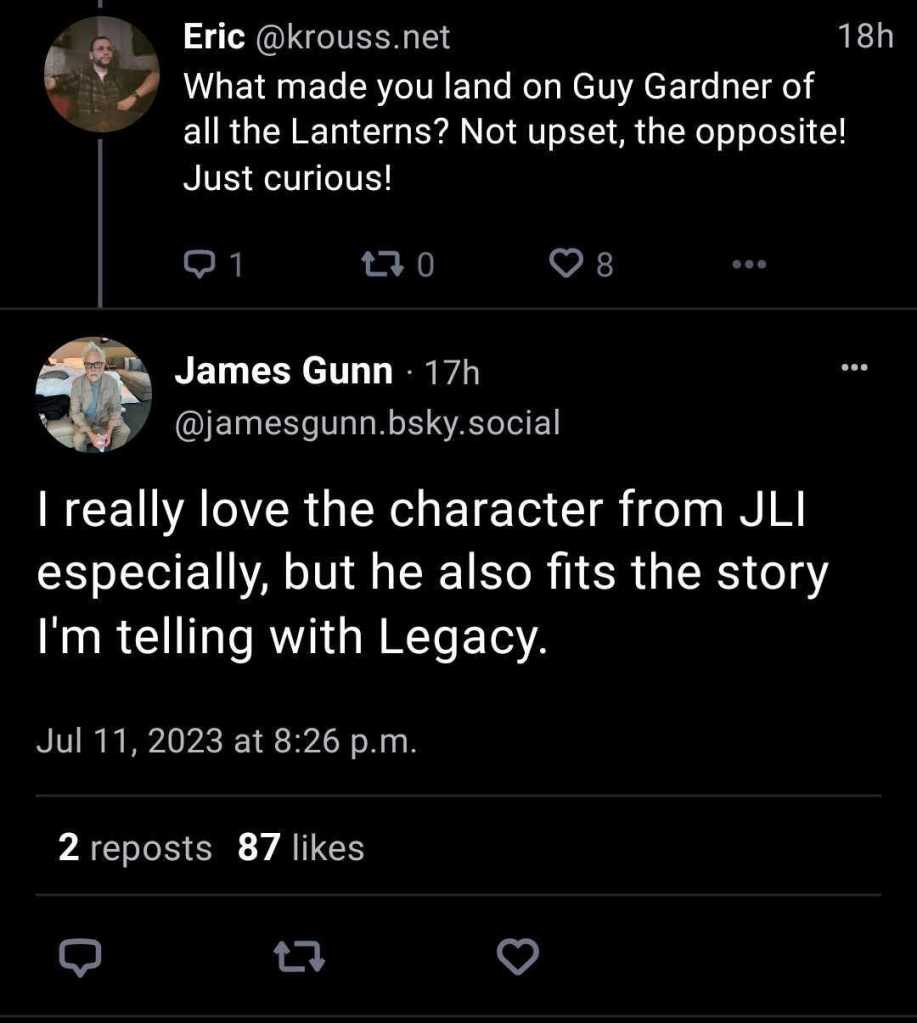The image size is (917, 1023).
Task: View the 87 likes list
Action: click(x=301, y=848)
